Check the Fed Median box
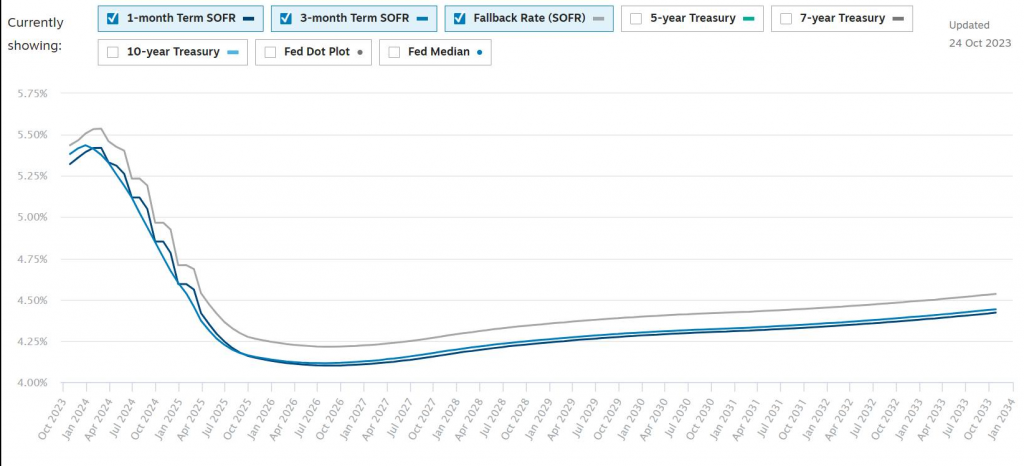The height and width of the screenshot is (466, 1024). [394, 52]
